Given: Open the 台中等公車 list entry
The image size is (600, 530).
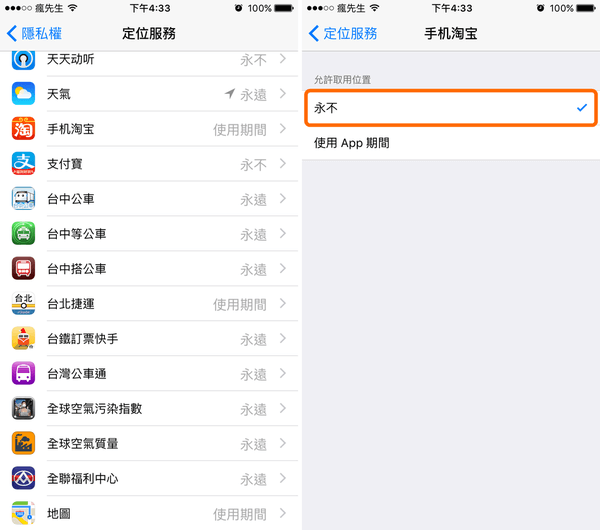Looking at the screenshot, I should 149,234.
